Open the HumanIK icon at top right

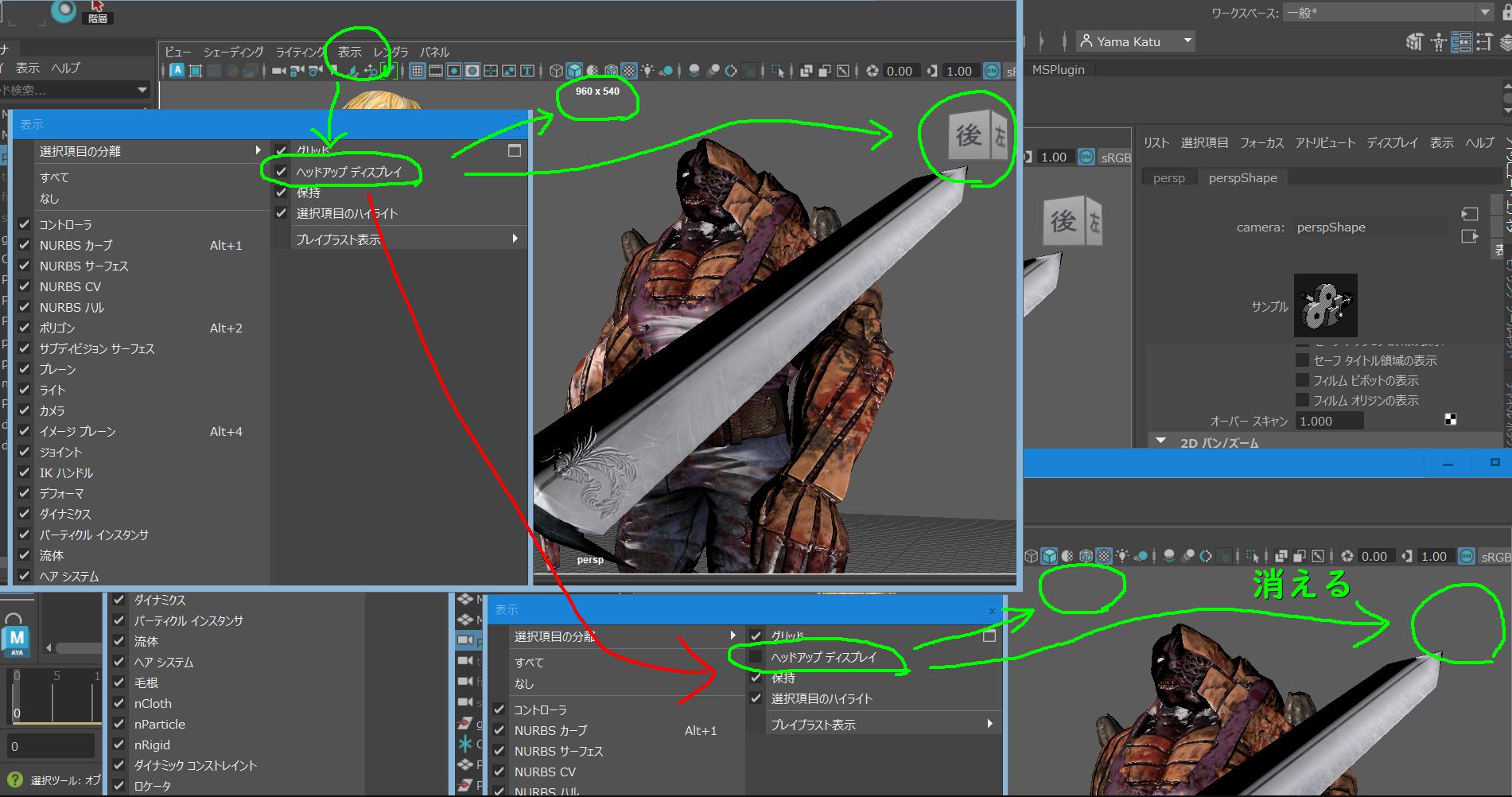coord(1438,41)
